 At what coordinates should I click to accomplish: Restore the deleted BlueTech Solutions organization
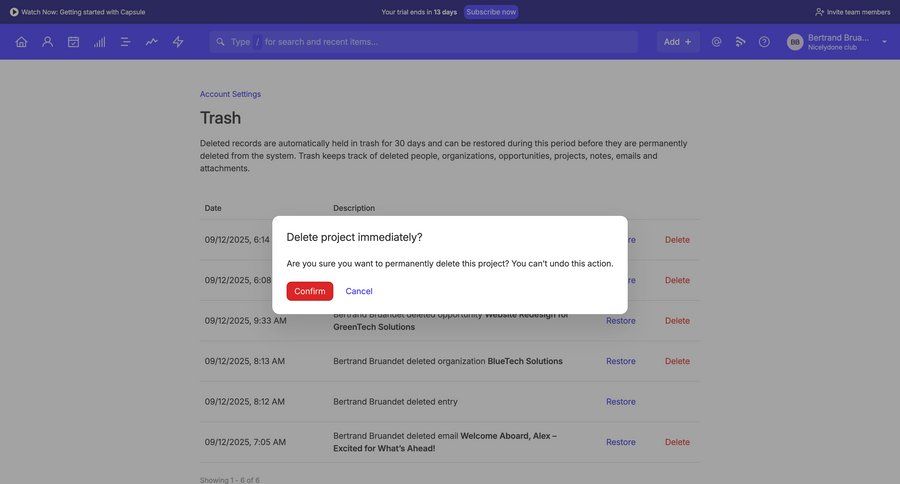pos(620,361)
